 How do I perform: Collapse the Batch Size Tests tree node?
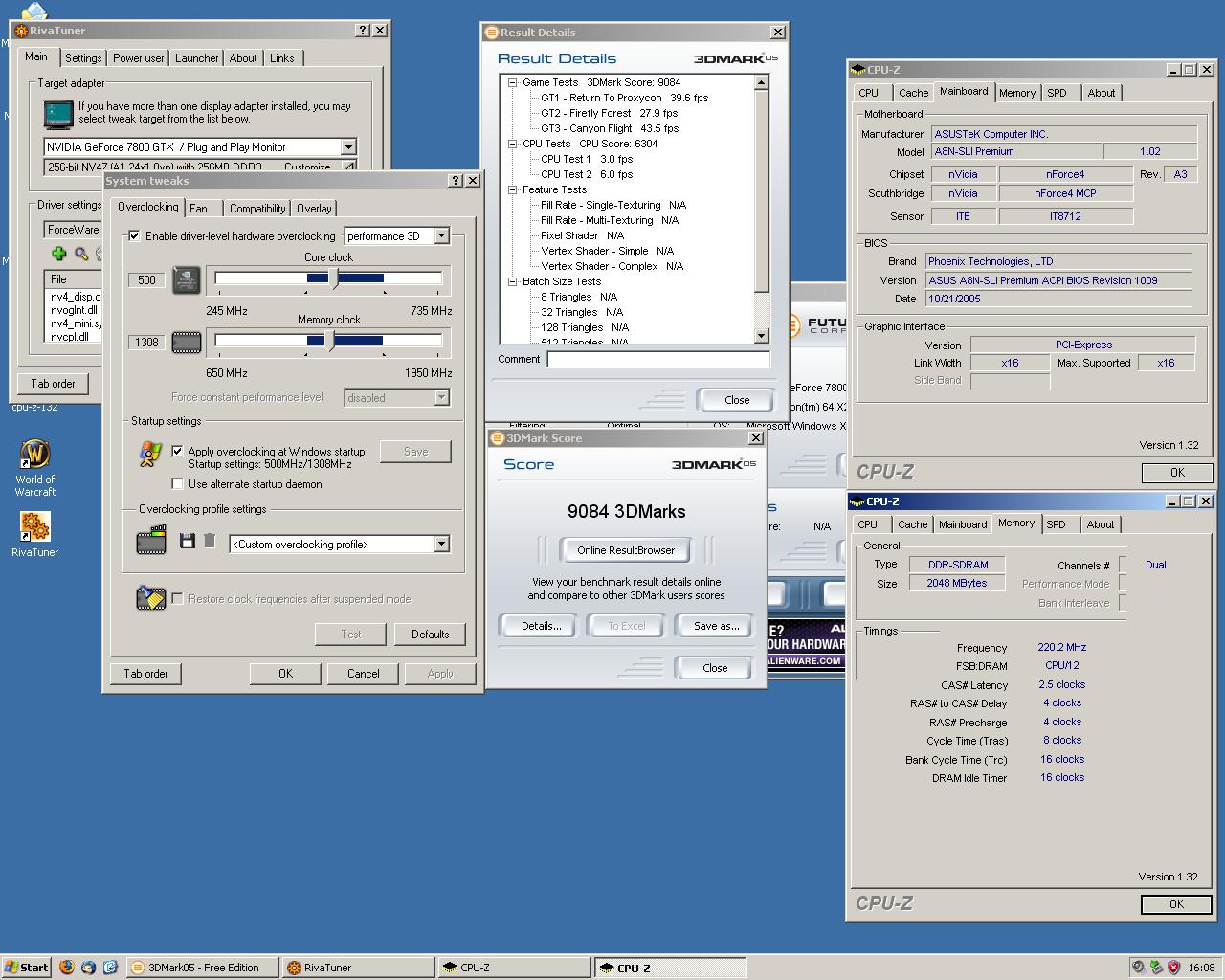(513, 281)
